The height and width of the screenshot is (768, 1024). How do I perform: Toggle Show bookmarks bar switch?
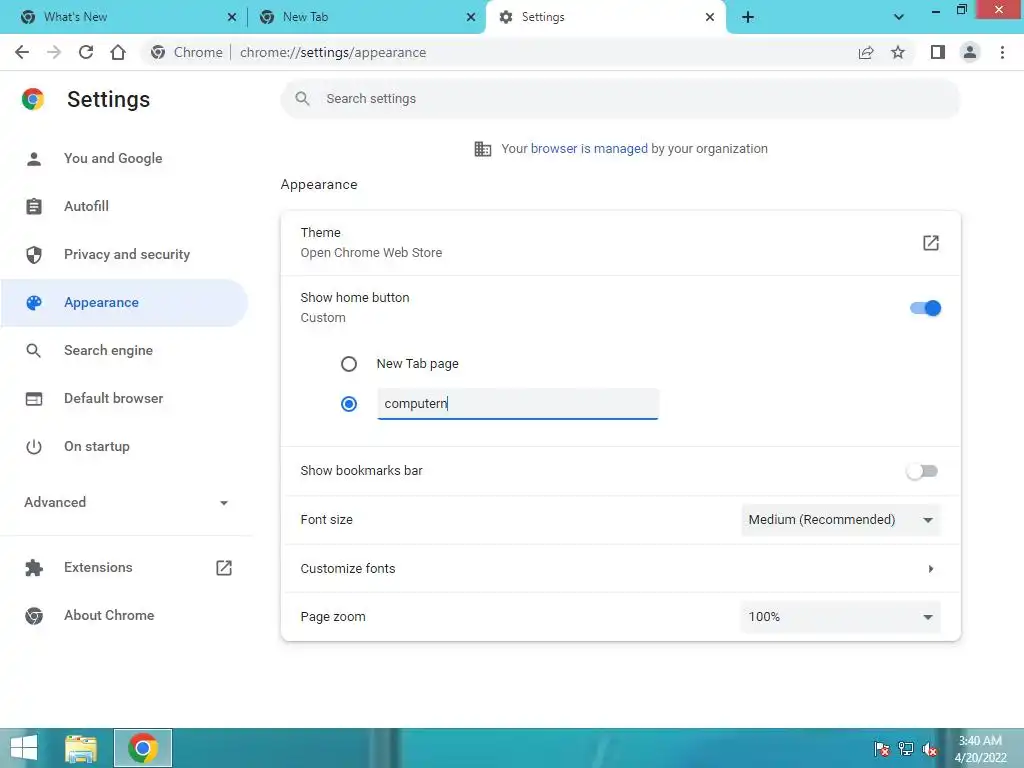(x=922, y=471)
